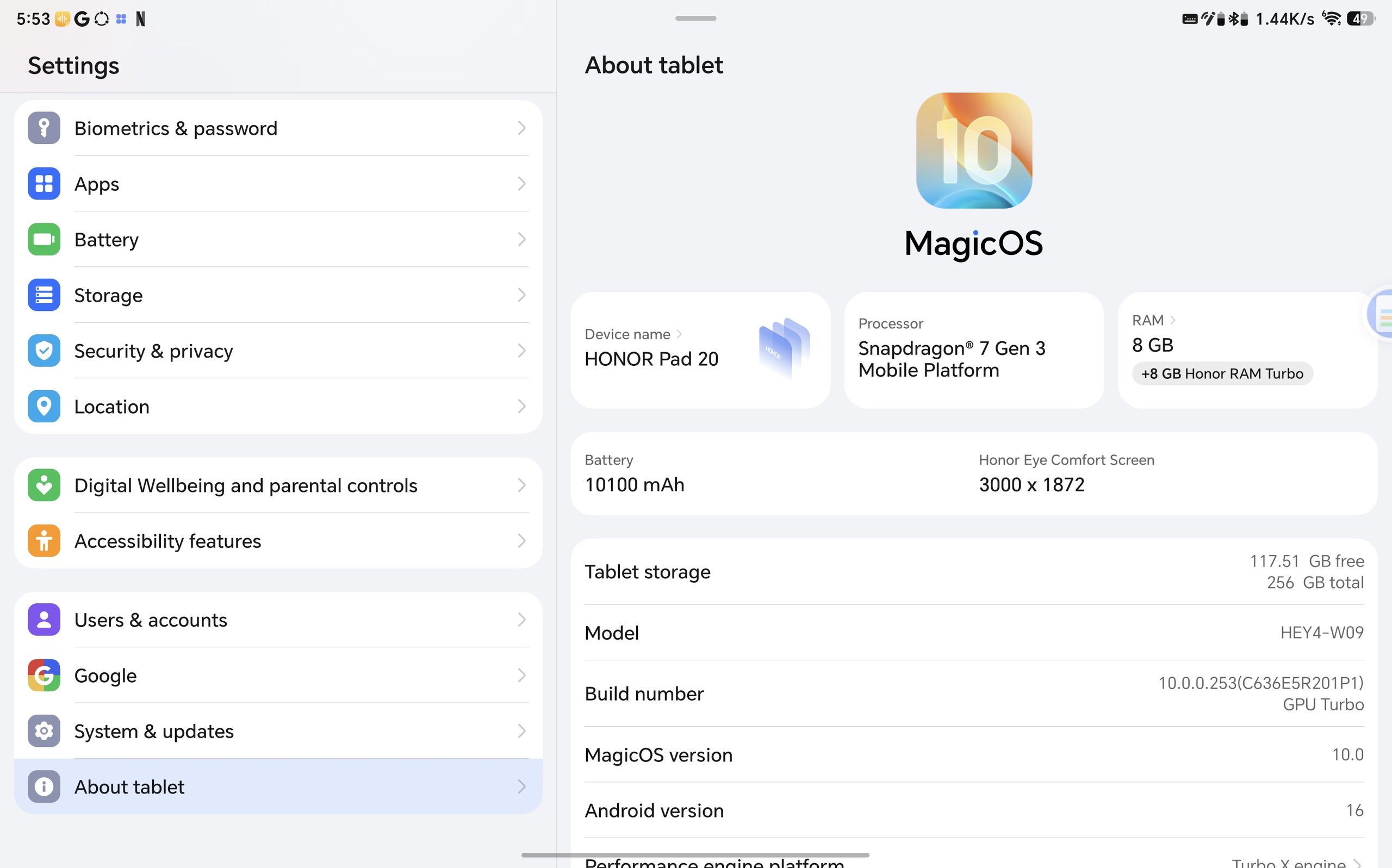Tap the HONOR Pad device image
1392x868 pixels.
coord(784,348)
